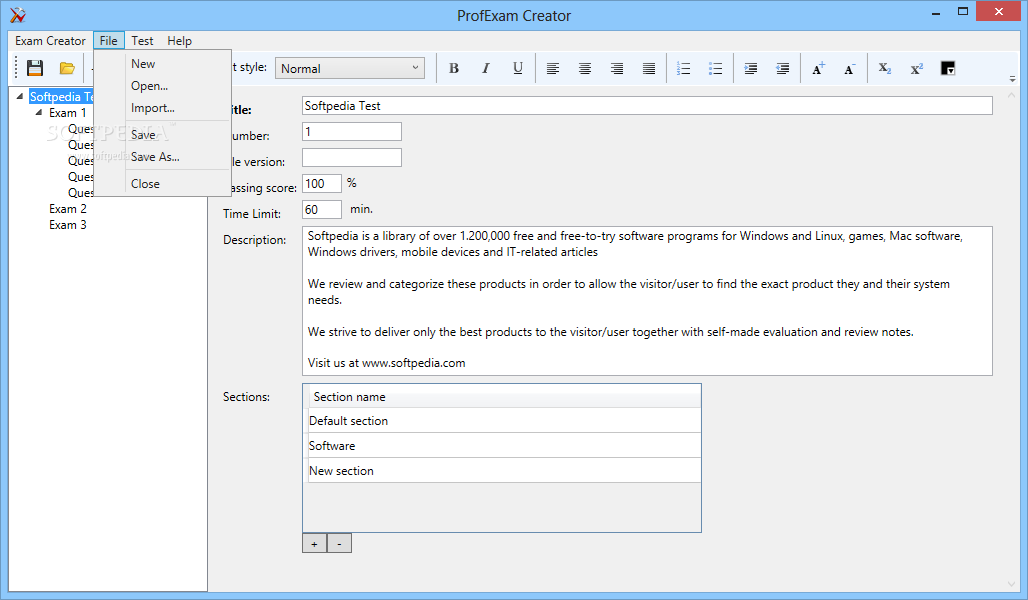Minimize the ProfExam Creator window
The height and width of the screenshot is (600, 1028).
pyautogui.click(x=936, y=12)
